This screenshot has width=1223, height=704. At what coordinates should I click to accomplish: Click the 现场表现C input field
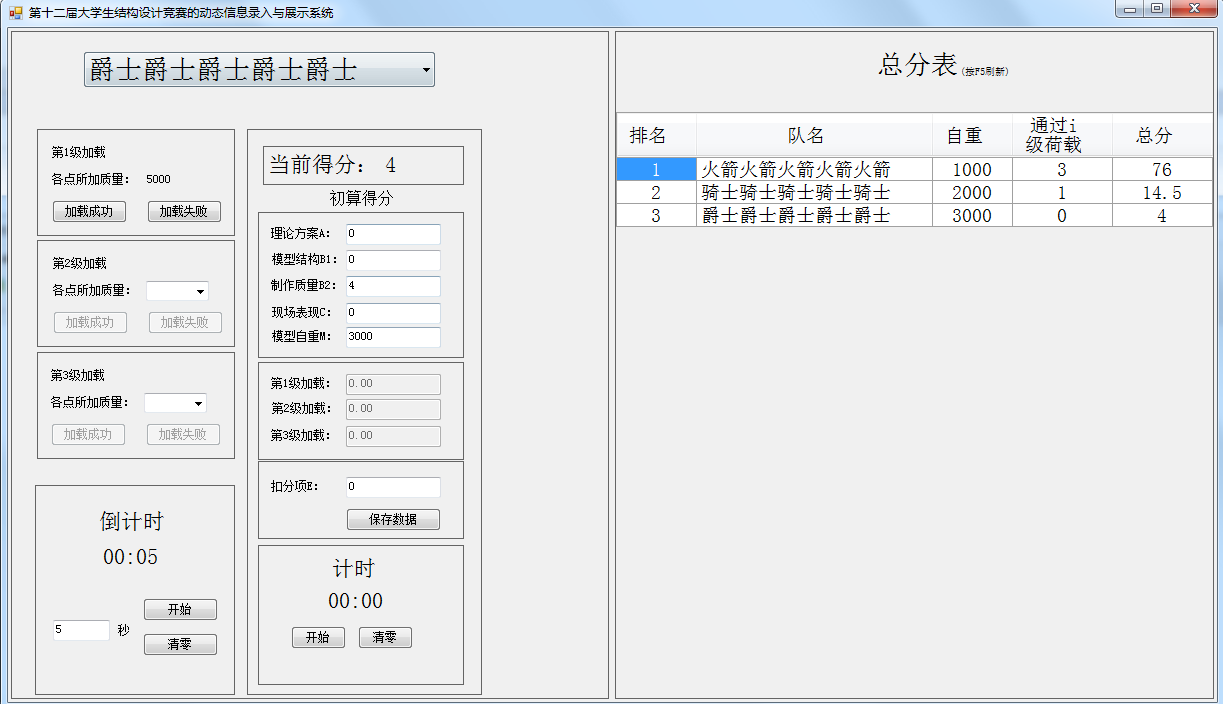pos(393,313)
